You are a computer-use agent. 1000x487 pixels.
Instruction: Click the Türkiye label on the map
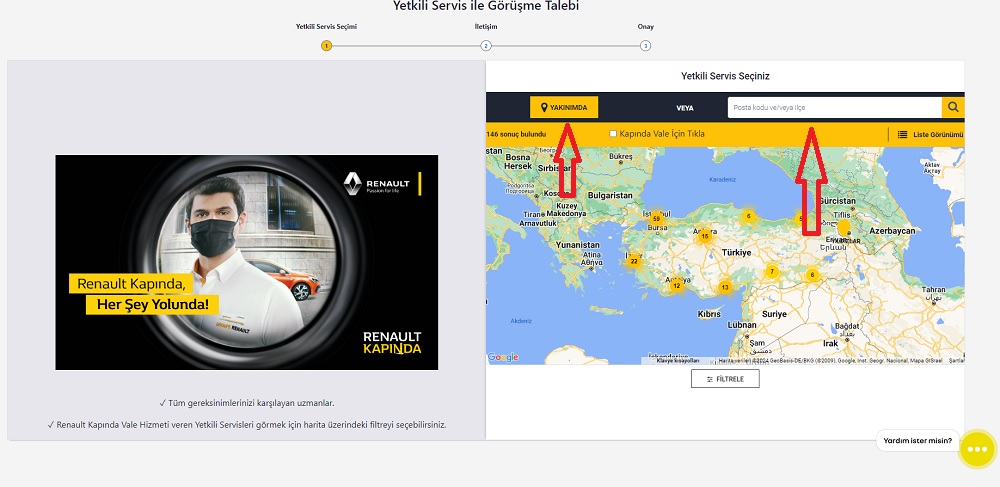point(736,253)
